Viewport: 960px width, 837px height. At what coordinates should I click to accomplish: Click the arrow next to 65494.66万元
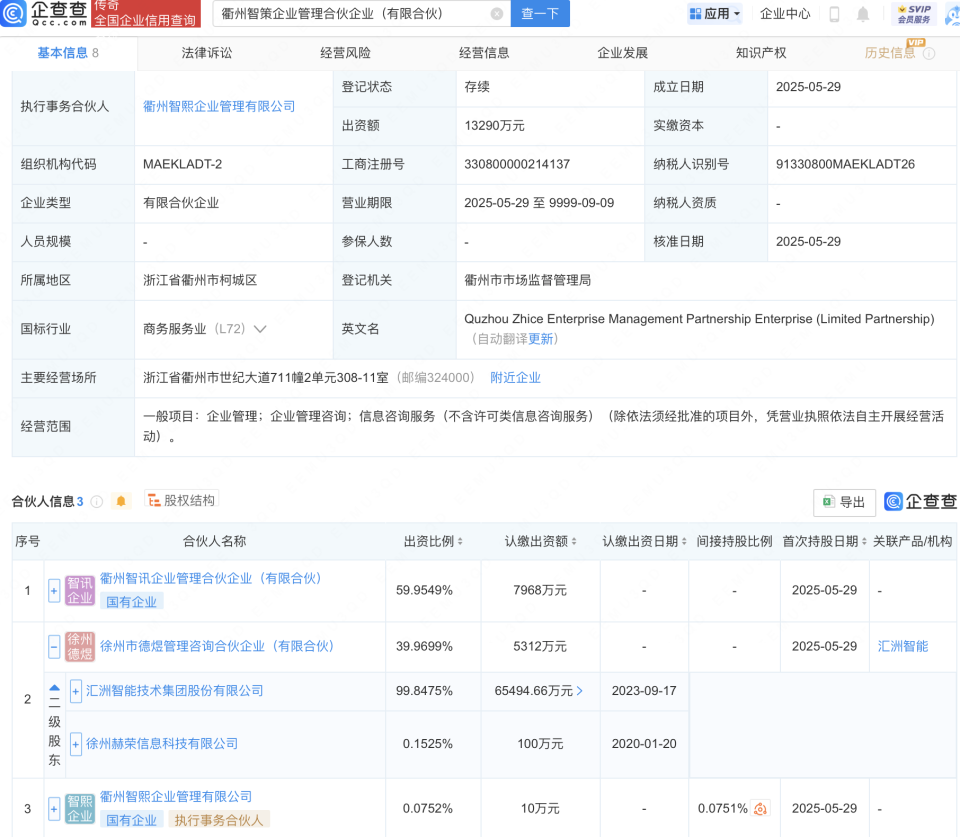coord(580,691)
